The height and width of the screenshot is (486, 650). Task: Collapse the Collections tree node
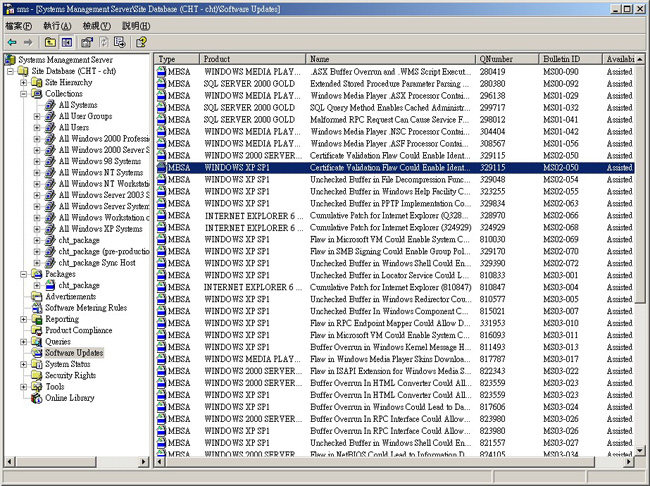(x=24, y=93)
